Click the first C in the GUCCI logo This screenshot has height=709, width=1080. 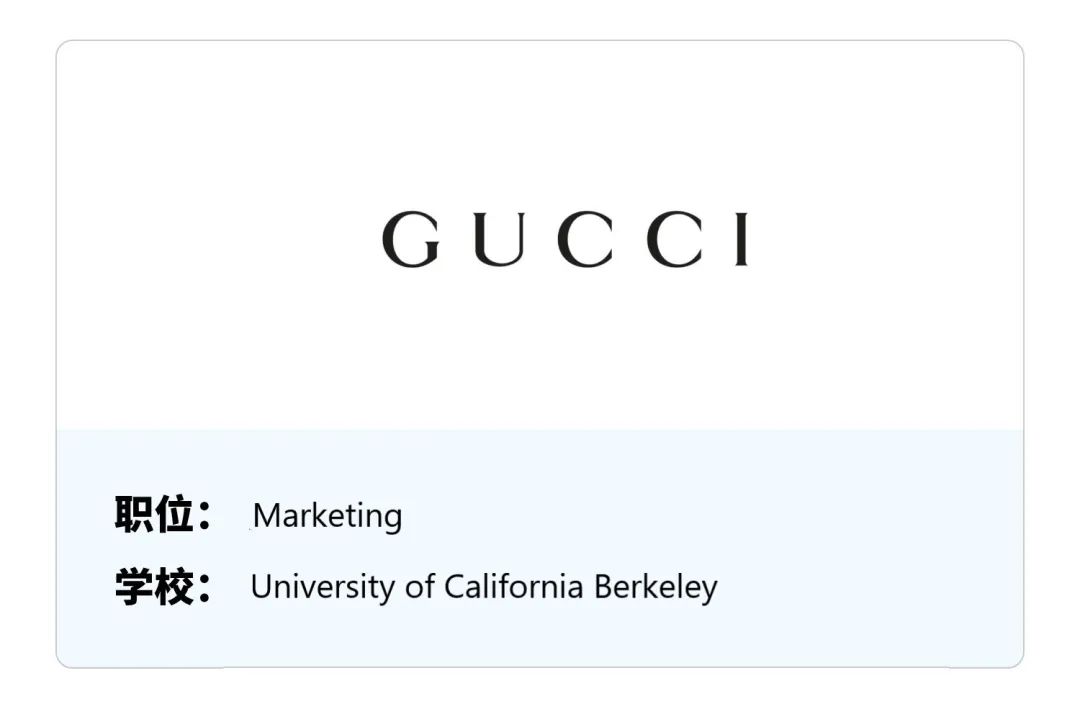pos(585,239)
